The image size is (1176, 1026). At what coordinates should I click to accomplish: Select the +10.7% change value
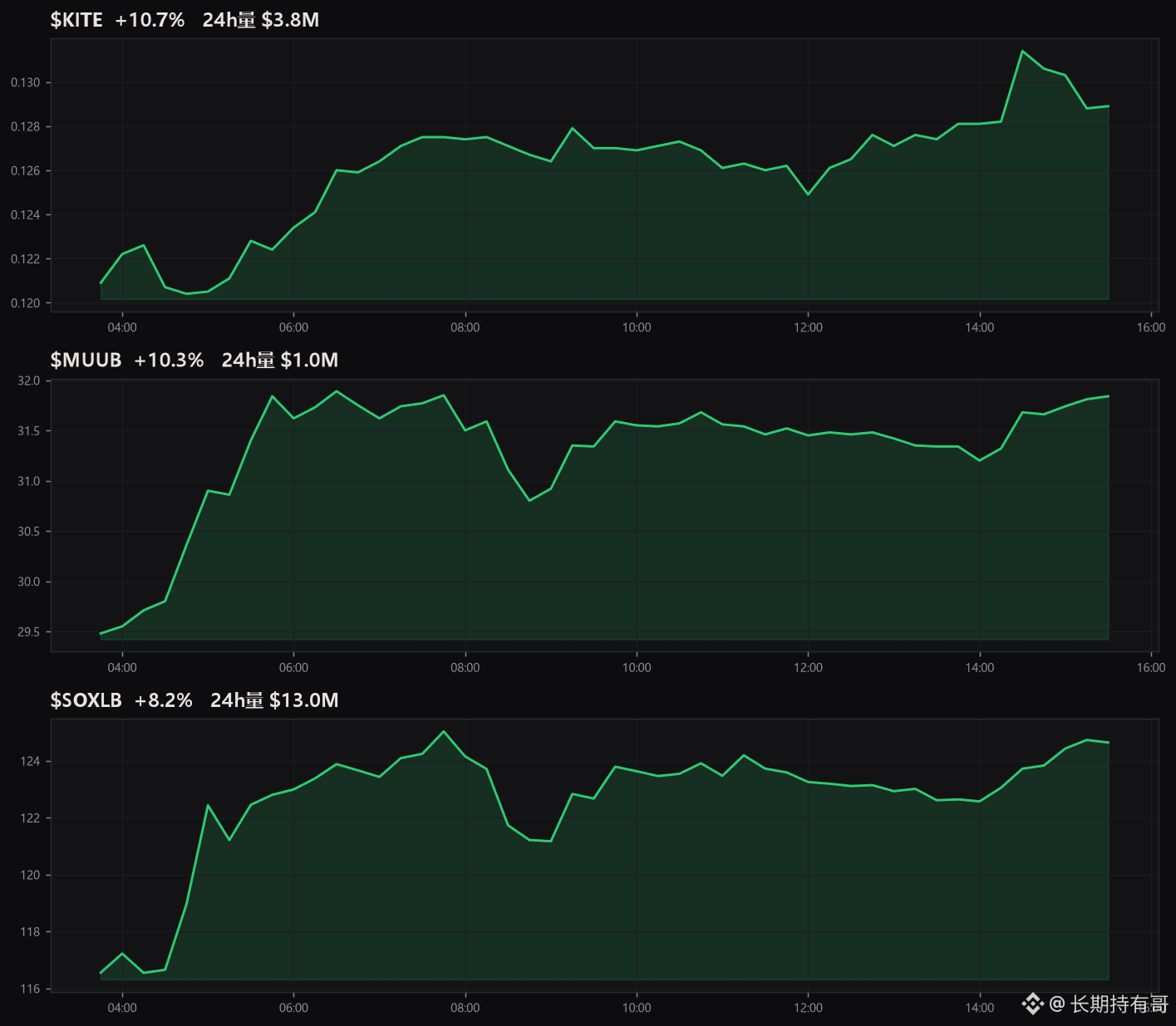pyautogui.click(x=150, y=20)
